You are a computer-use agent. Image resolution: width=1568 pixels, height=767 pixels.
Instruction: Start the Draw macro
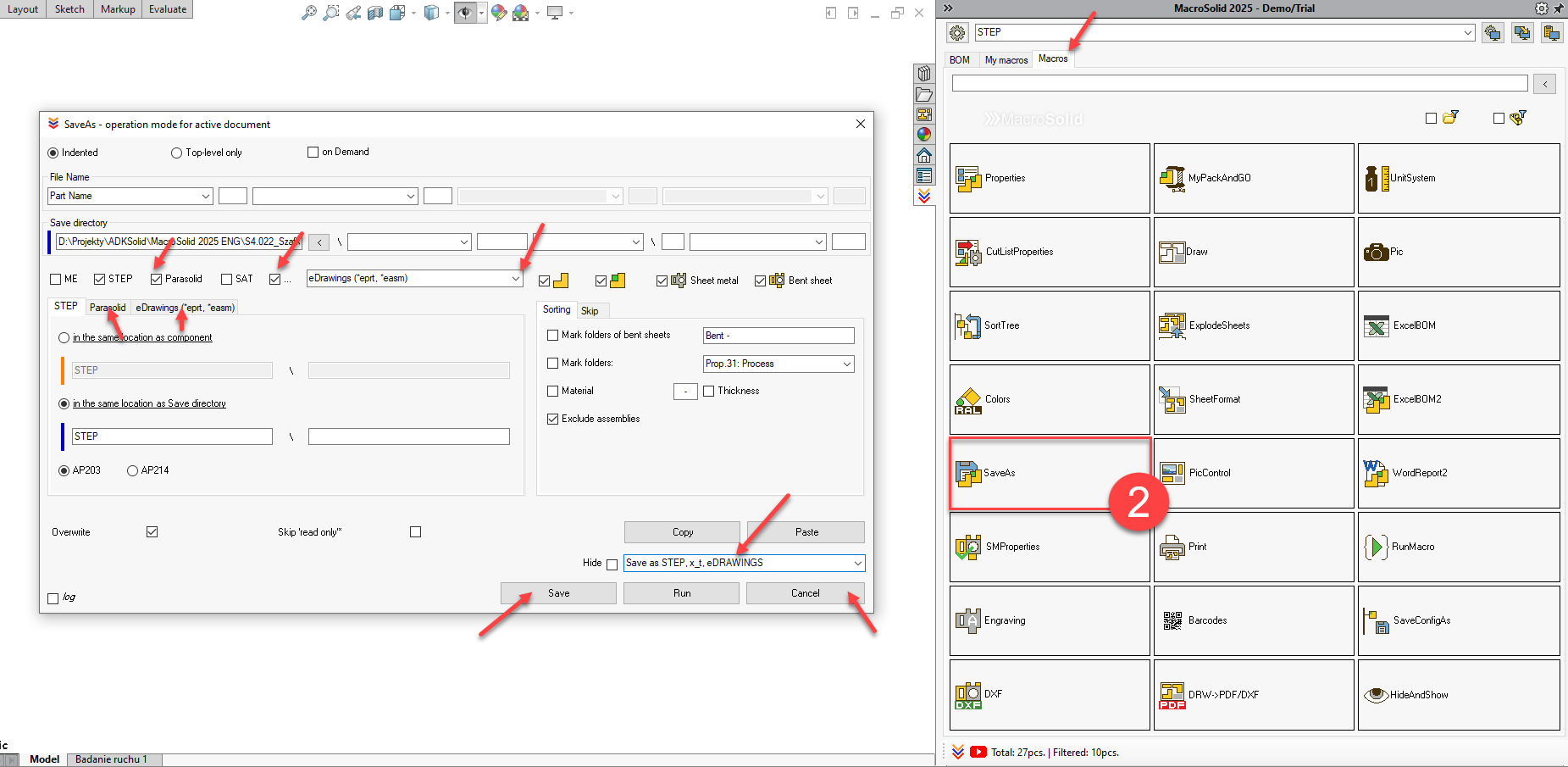[1254, 252]
